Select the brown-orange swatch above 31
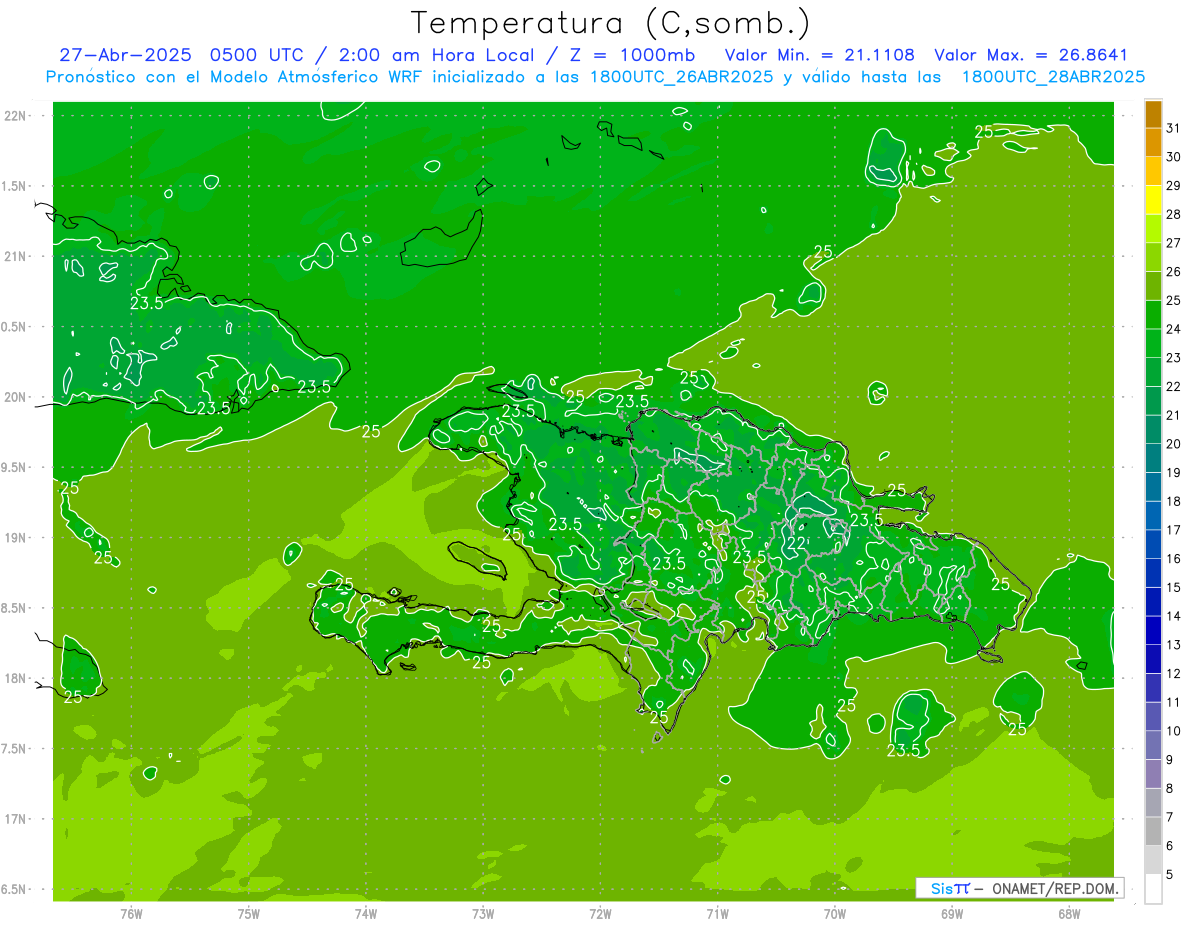This screenshot has width=1200, height=927. (x=1153, y=114)
